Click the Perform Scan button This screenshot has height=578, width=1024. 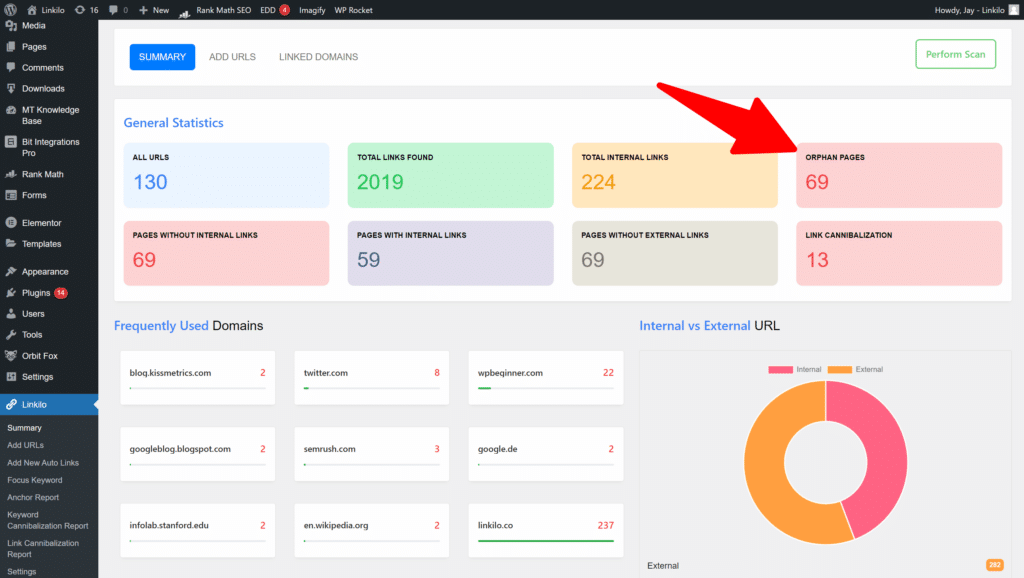955,54
